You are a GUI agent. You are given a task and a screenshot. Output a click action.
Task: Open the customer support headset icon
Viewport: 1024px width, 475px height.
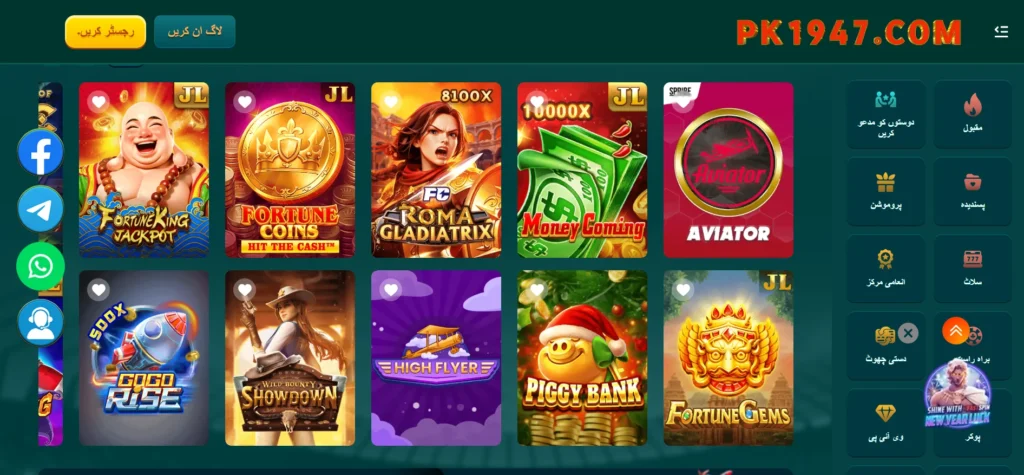pyautogui.click(x=40, y=322)
